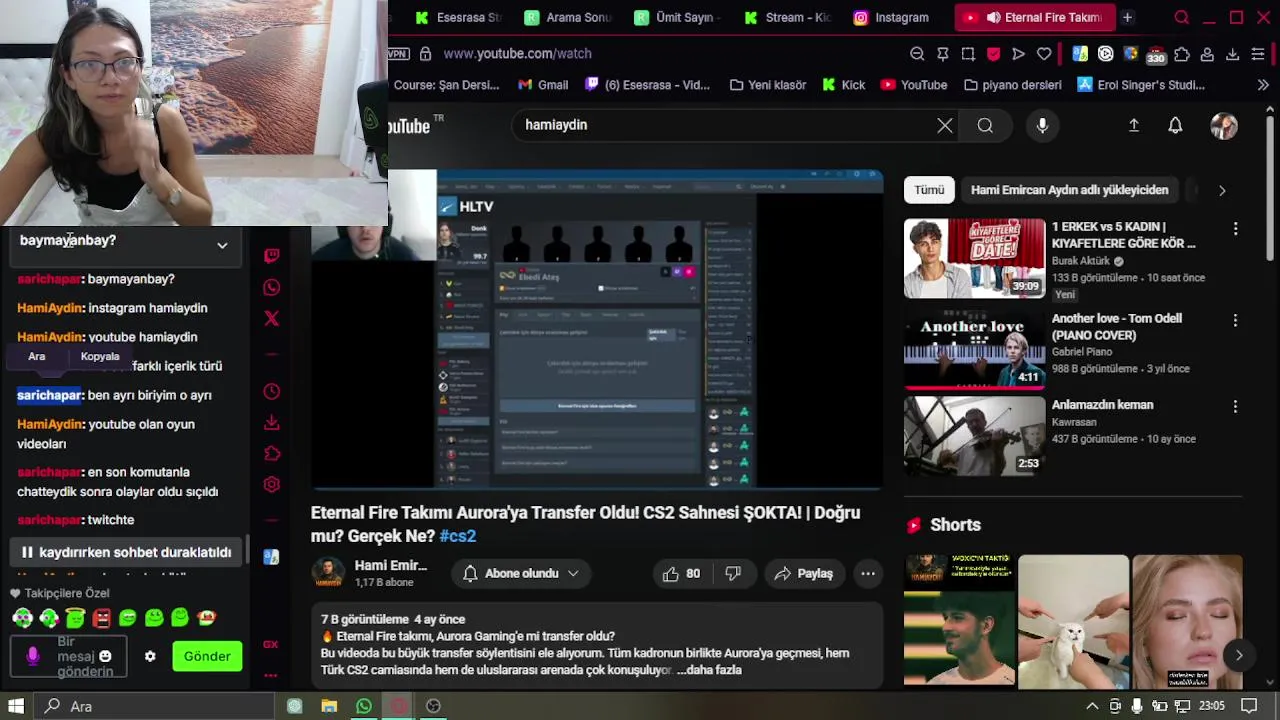Expand the Abone olundu subscription dropdown
Screen dimensions: 1280x720
coord(521,573)
